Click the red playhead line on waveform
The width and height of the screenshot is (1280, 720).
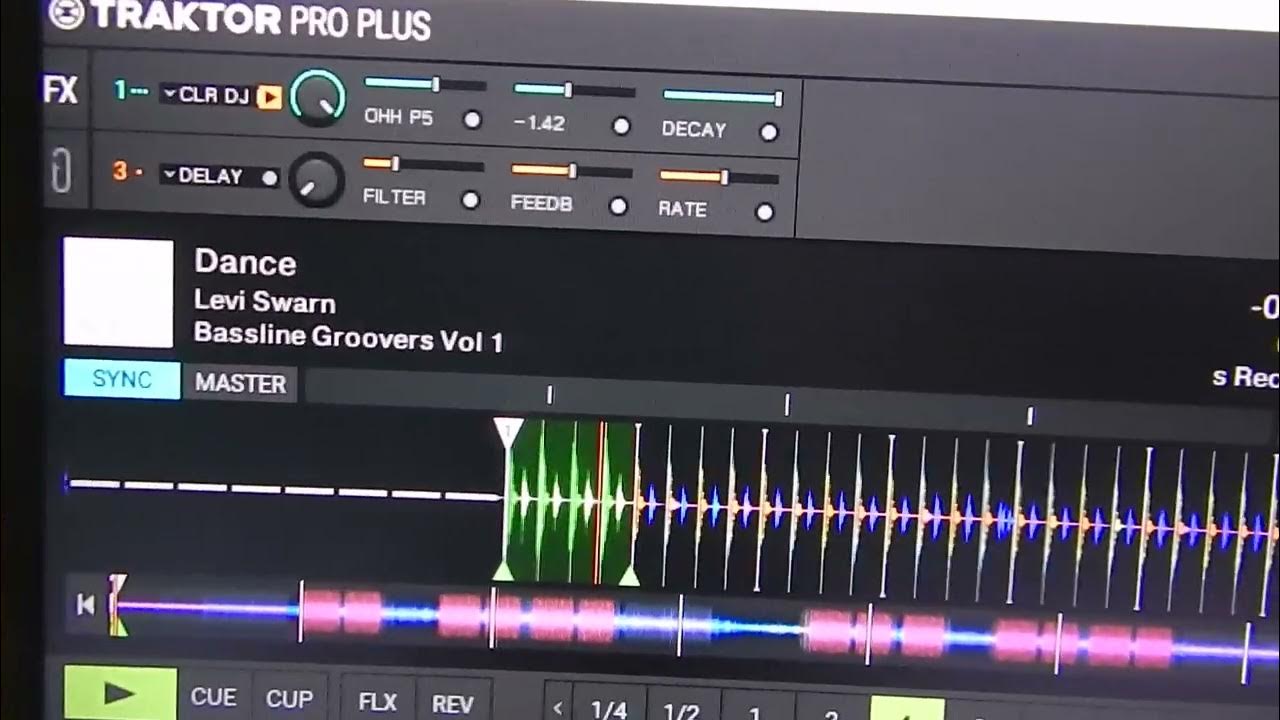click(x=600, y=502)
